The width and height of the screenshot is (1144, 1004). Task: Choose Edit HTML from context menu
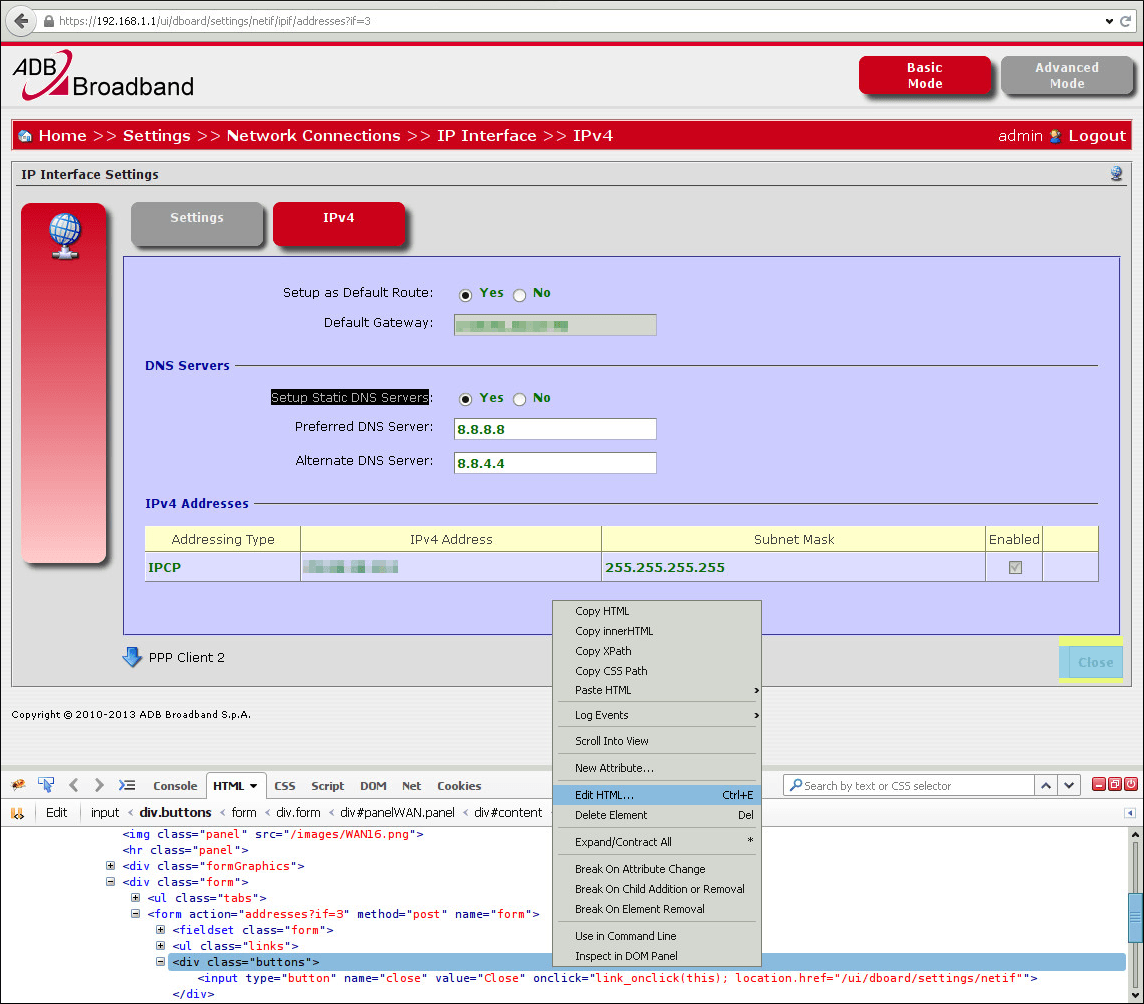(657, 795)
